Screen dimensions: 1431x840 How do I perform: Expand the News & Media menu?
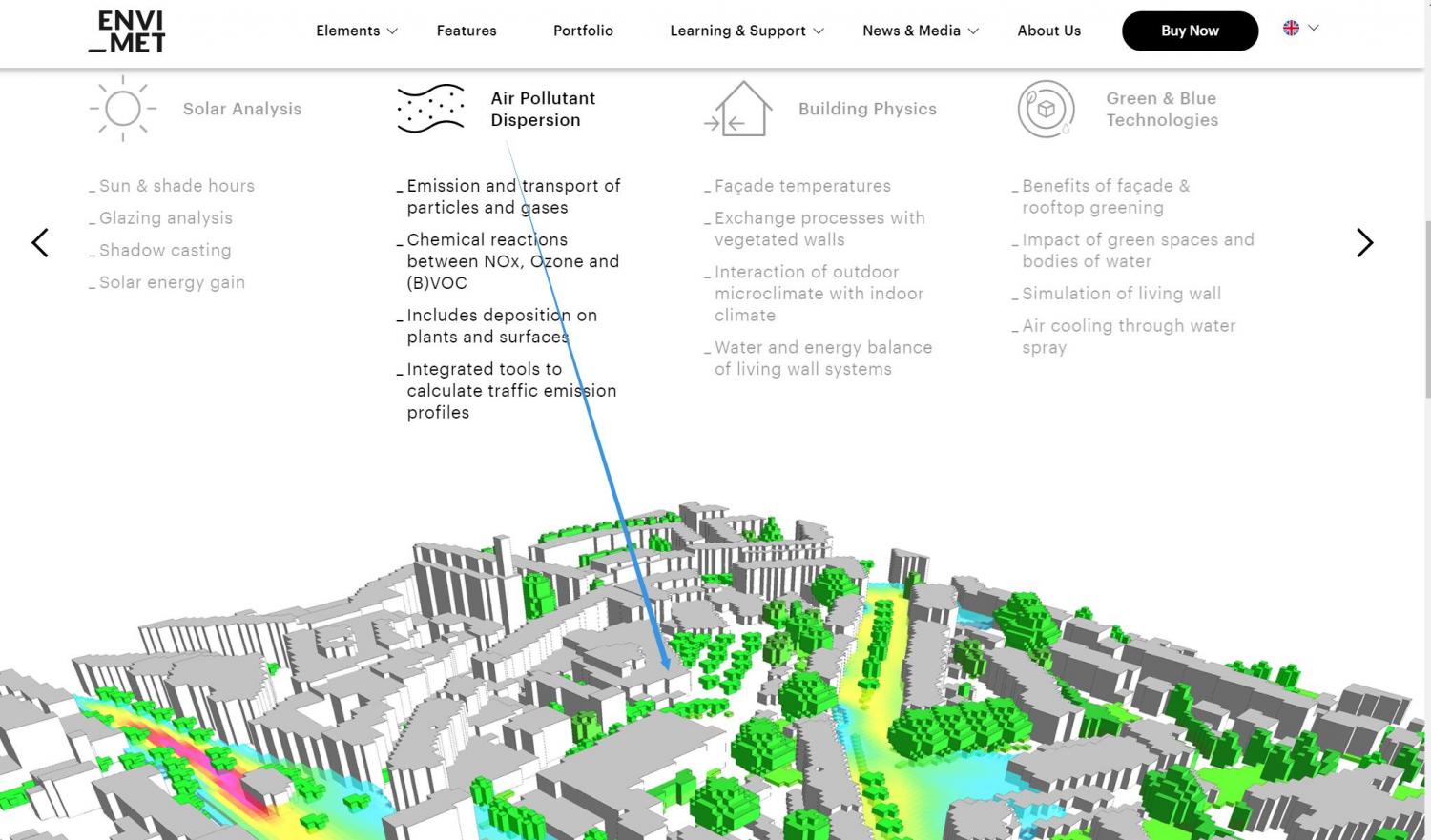(920, 31)
